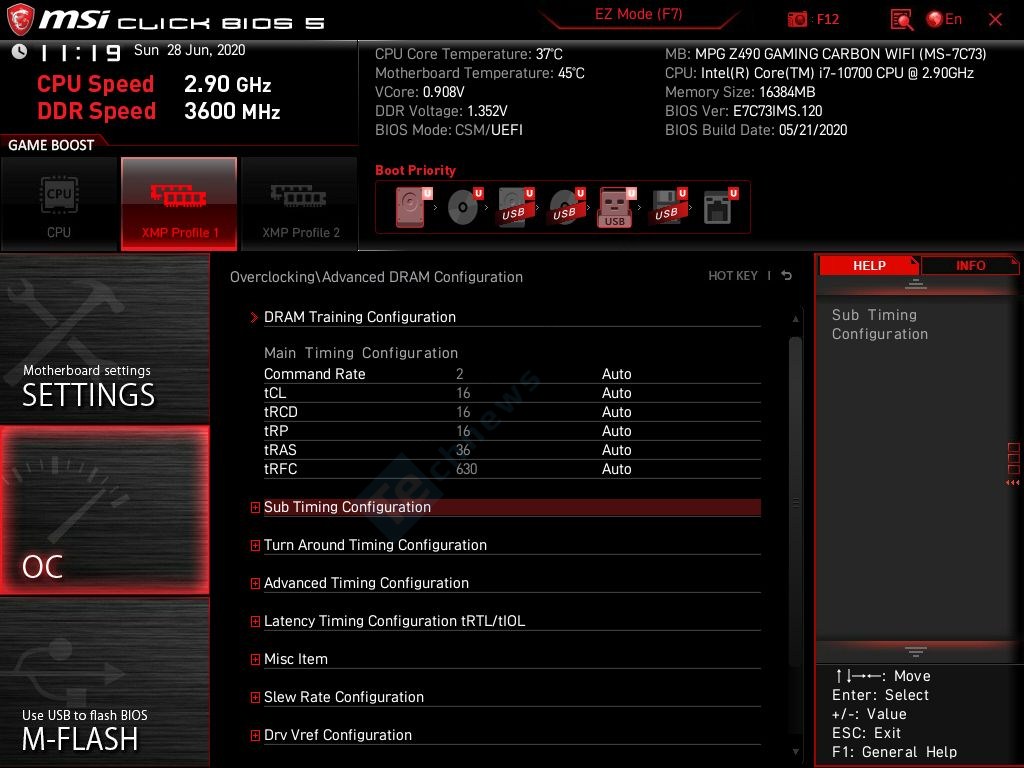The image size is (1024, 768).
Task: Select the network boot device icon
Action: pyautogui.click(x=720, y=207)
